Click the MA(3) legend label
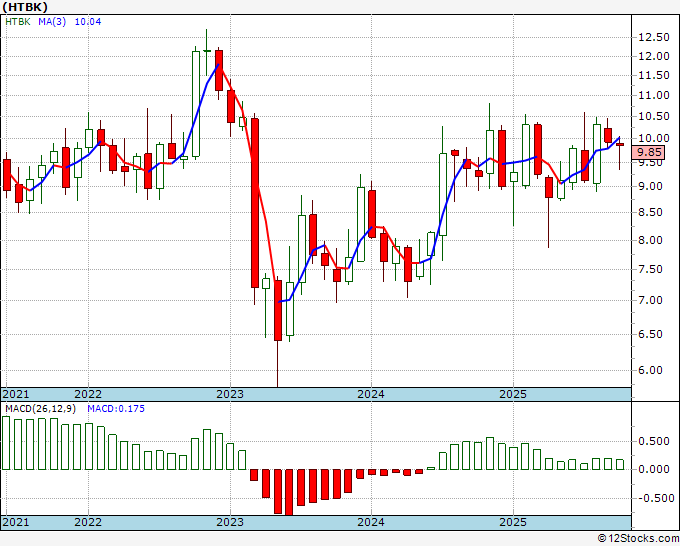The height and width of the screenshot is (546, 680). [52, 22]
